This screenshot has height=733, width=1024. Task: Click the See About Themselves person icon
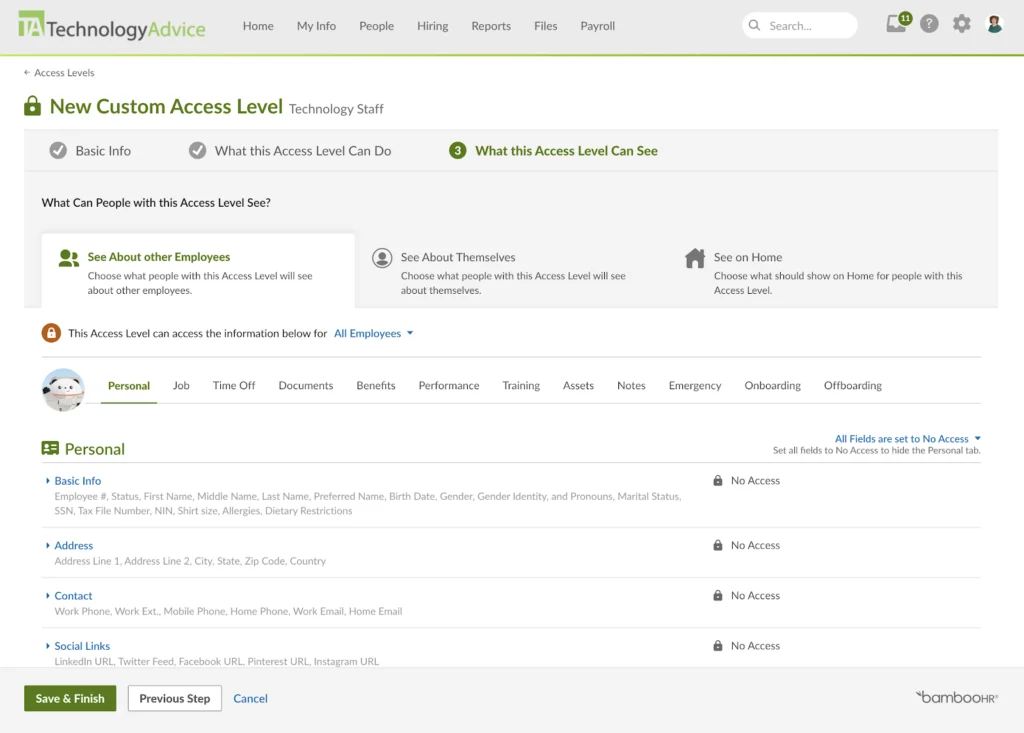(x=382, y=258)
